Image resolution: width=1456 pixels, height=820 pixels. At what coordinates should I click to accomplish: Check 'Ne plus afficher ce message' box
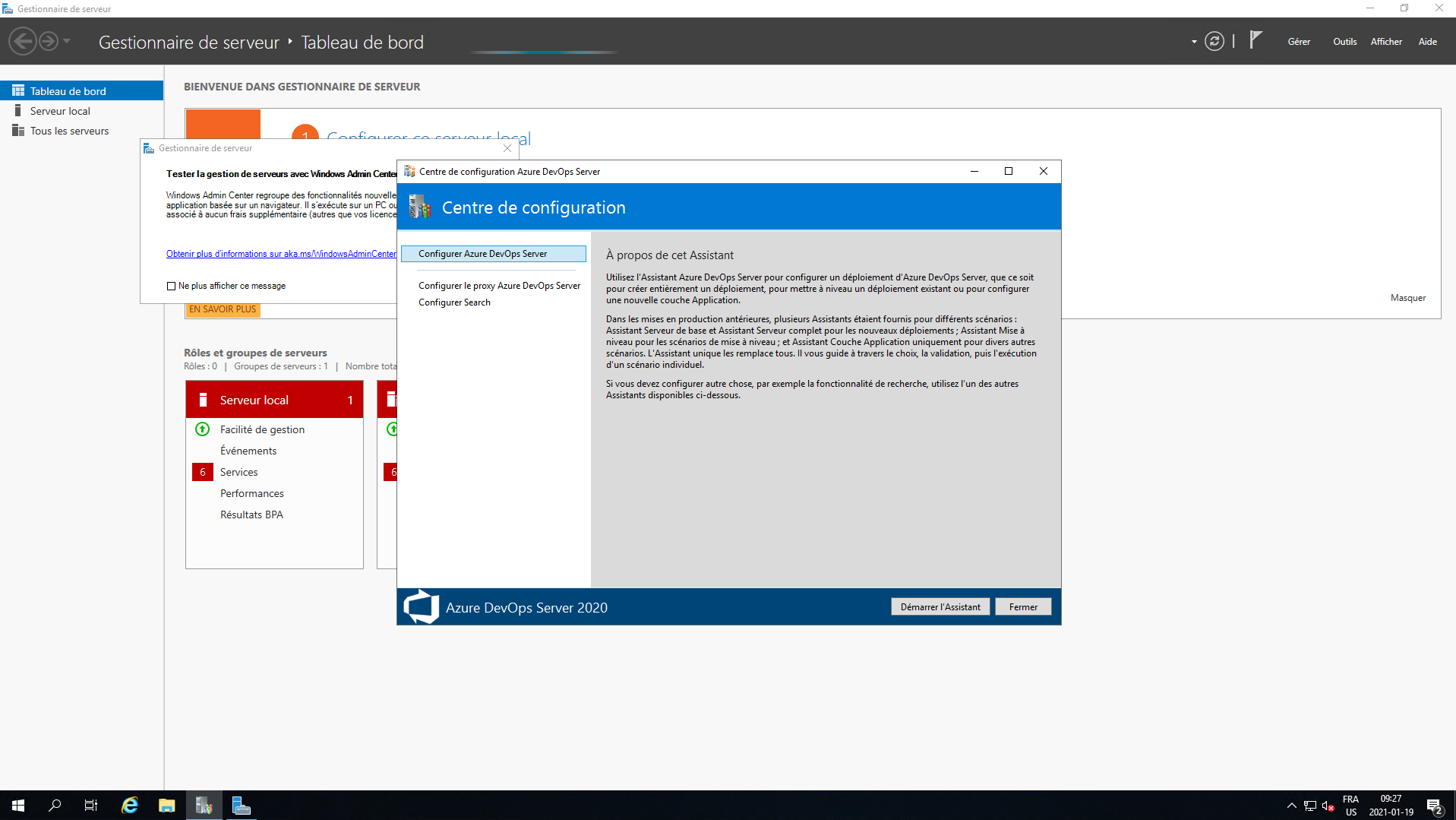click(x=171, y=287)
